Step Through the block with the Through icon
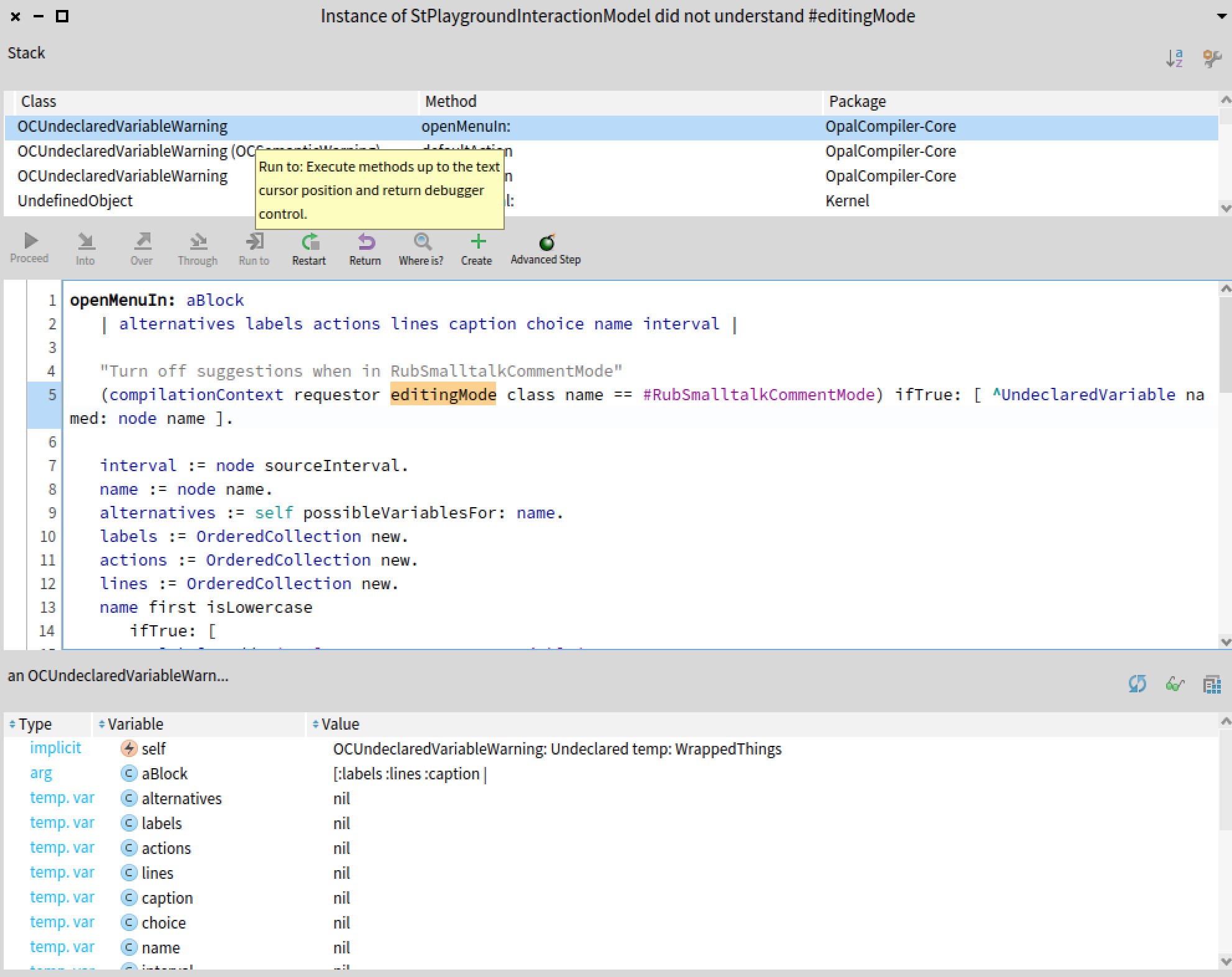Screen dimensions: 1232x977 [x=197, y=247]
